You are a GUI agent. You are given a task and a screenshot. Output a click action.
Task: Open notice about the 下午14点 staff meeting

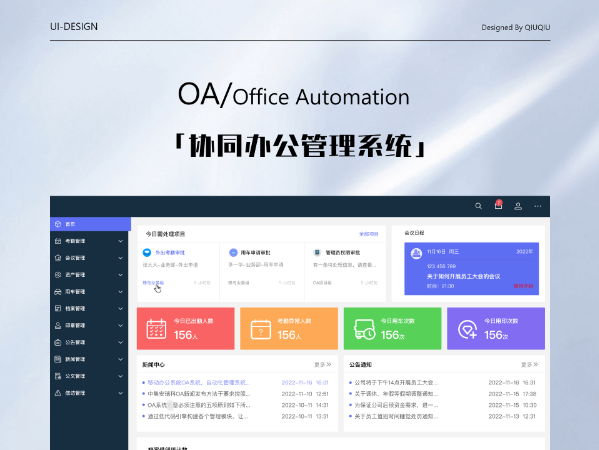[x=442, y=382]
